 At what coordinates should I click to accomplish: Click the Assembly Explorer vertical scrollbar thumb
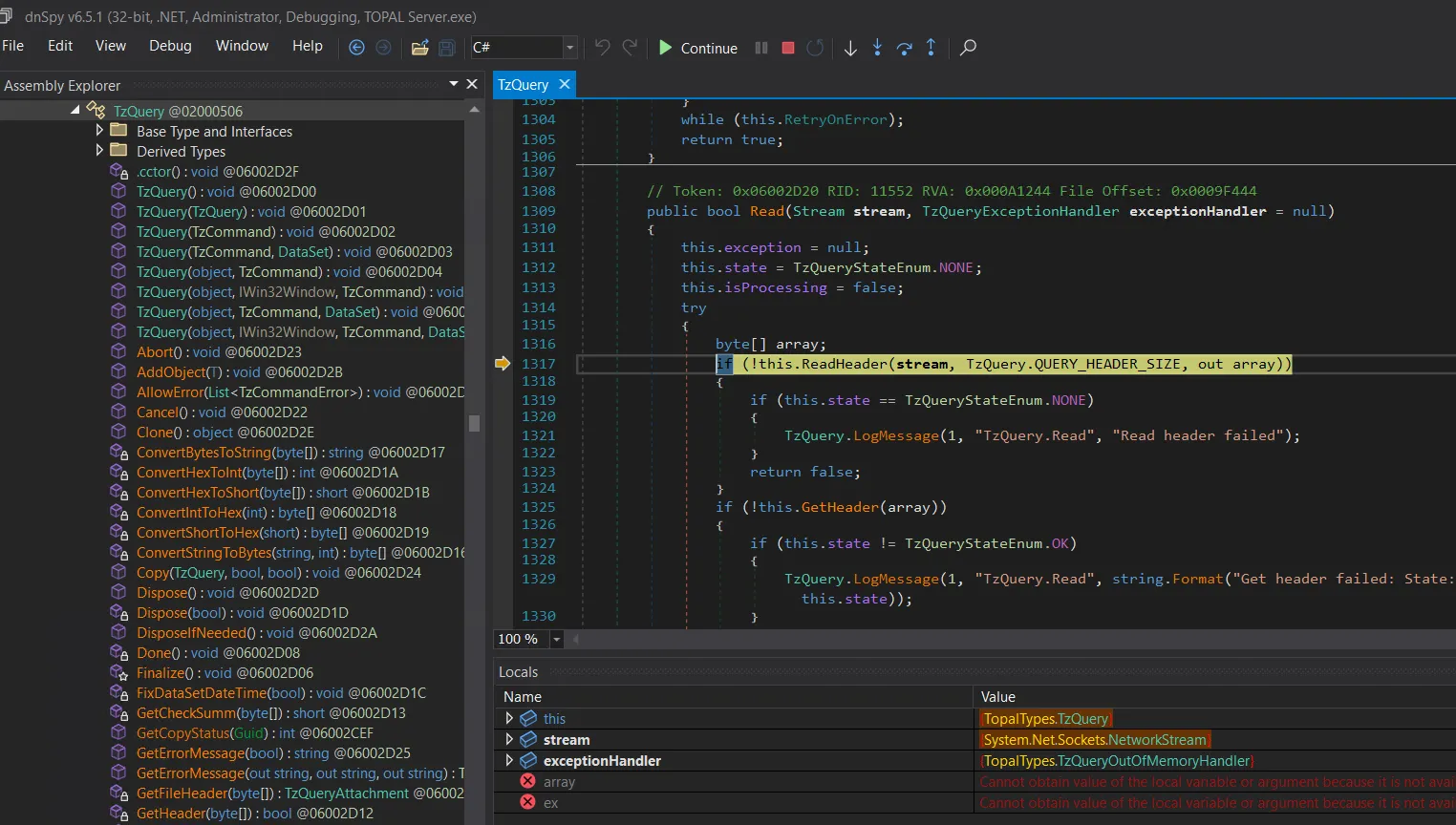tap(474, 422)
